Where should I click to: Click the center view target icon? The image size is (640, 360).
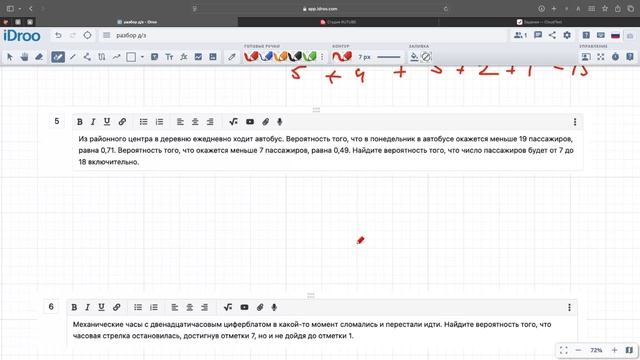click(87, 36)
